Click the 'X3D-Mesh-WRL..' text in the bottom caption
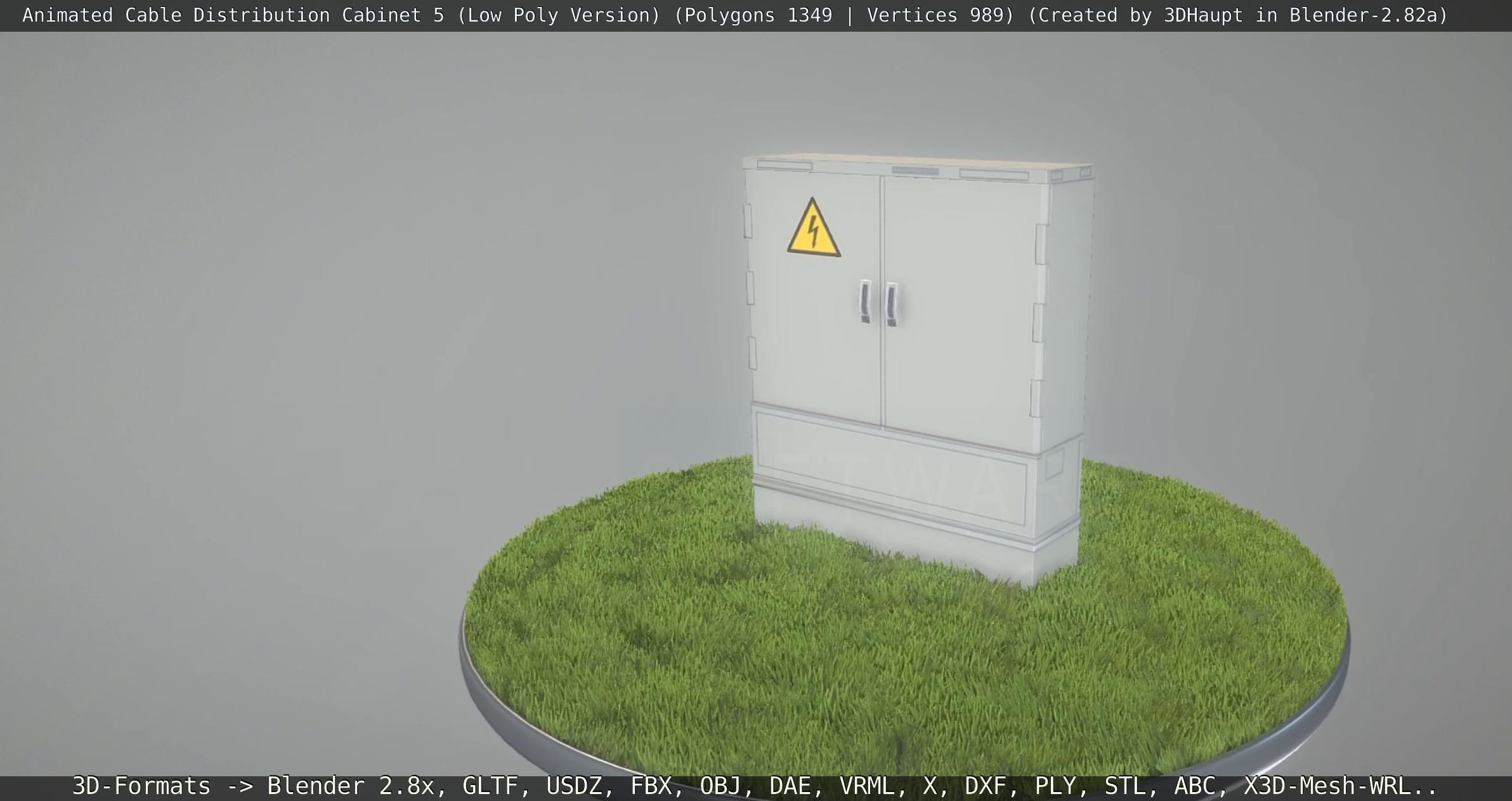The image size is (1512, 801). (1340, 786)
